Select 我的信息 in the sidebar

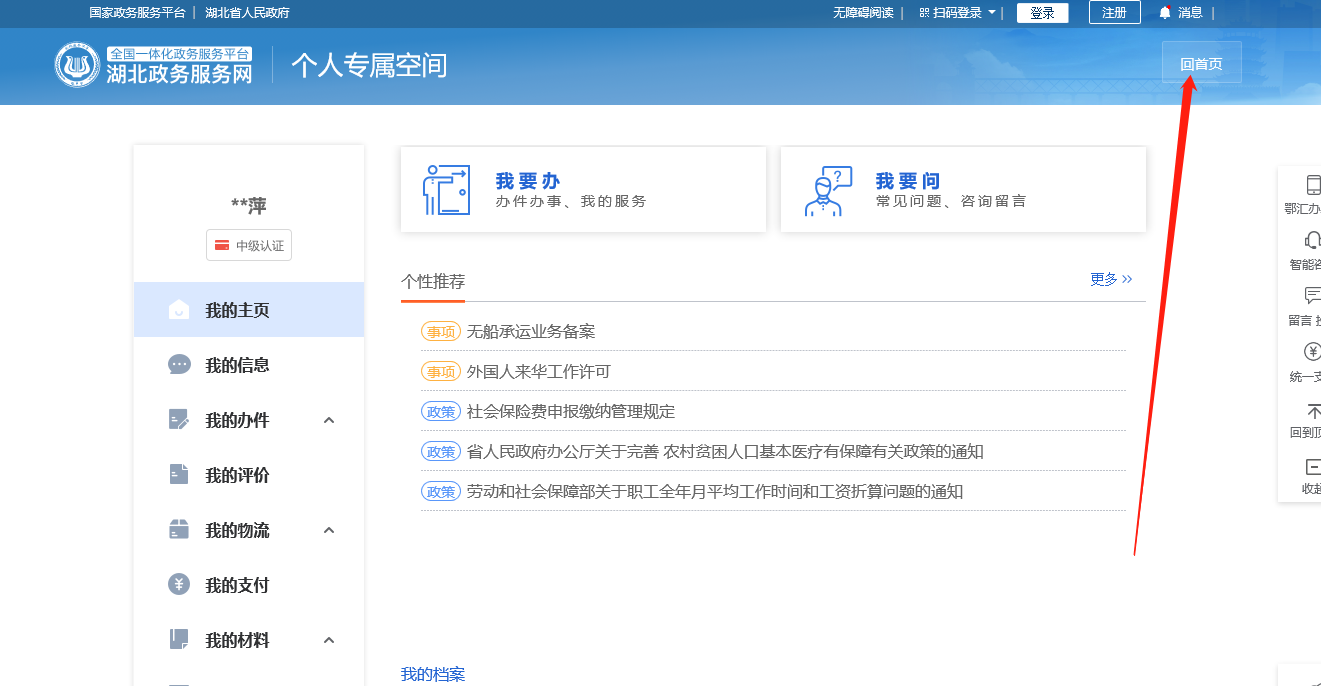[x=249, y=365]
